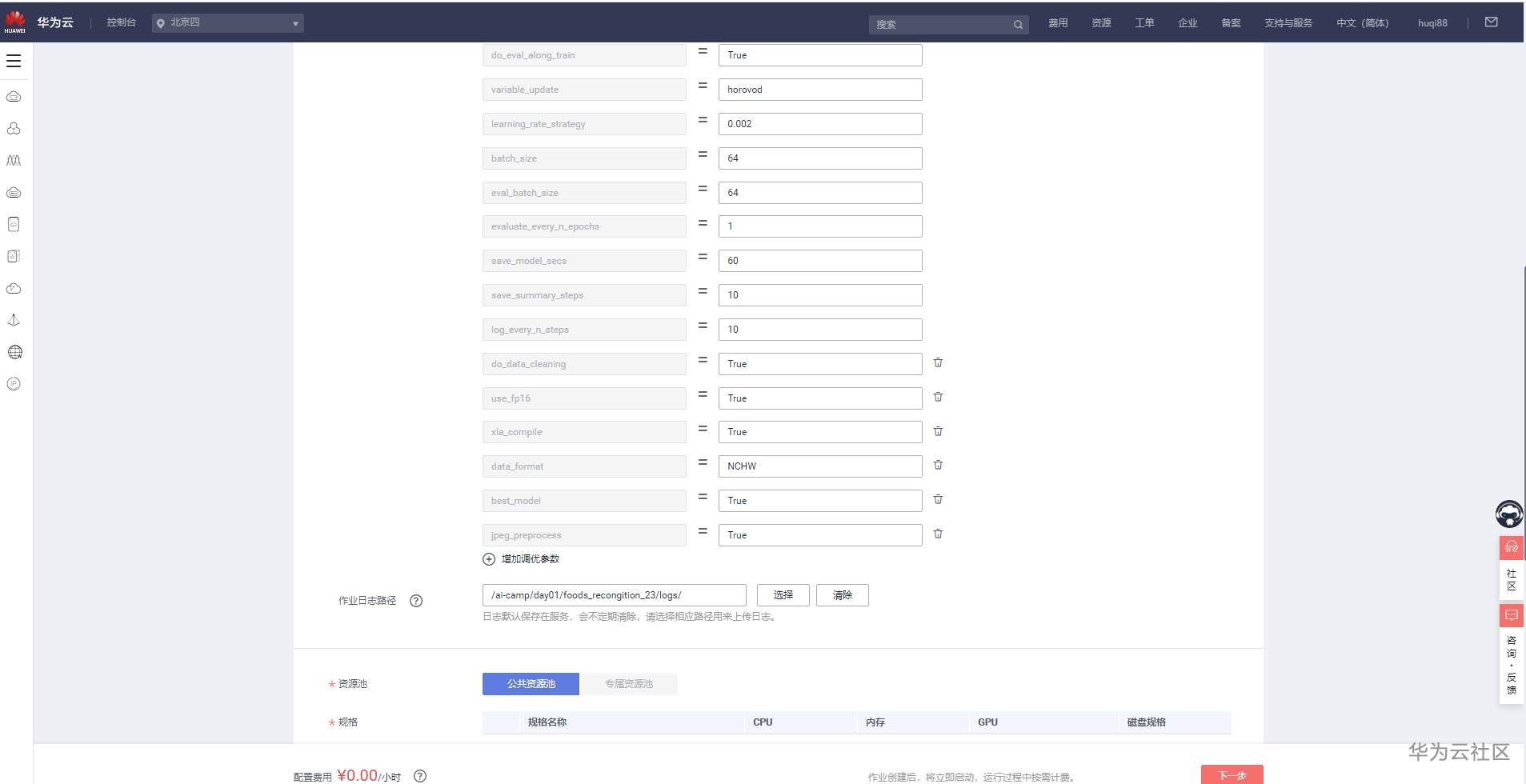Edit the log_every_n_steps value field
This screenshot has width=1526, height=784.
point(820,330)
